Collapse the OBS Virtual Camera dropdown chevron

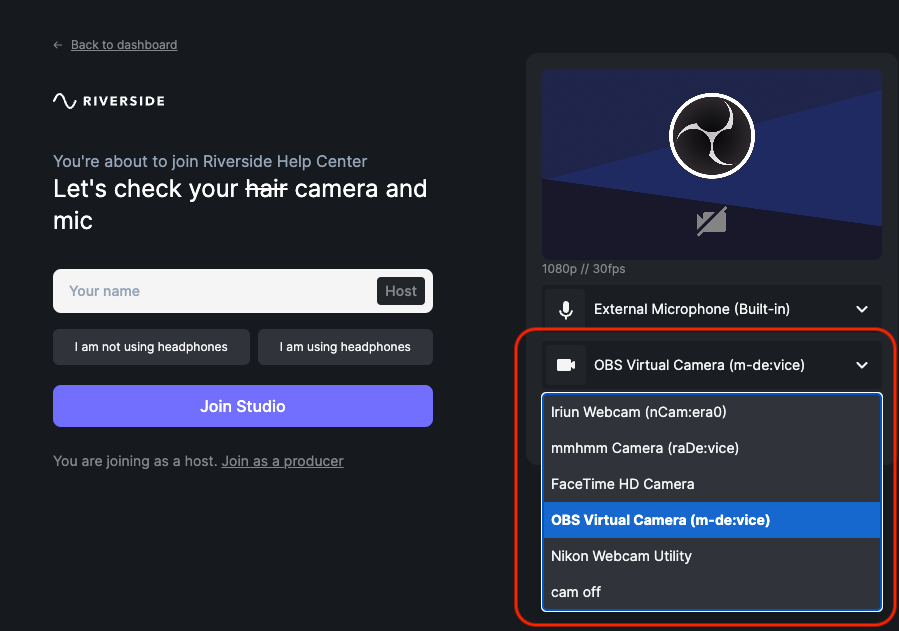862,365
